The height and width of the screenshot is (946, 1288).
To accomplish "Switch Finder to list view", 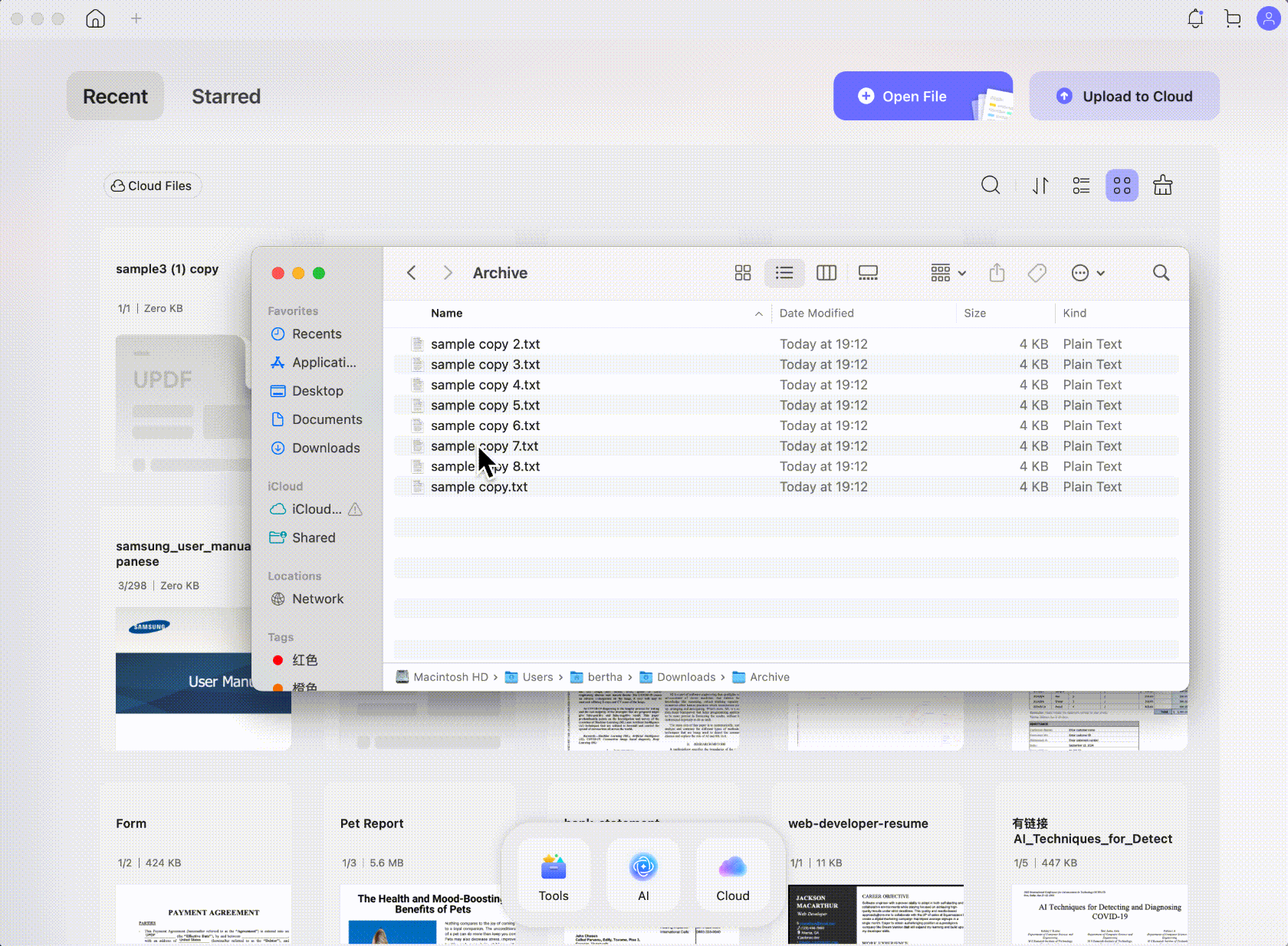I will click(x=784, y=273).
